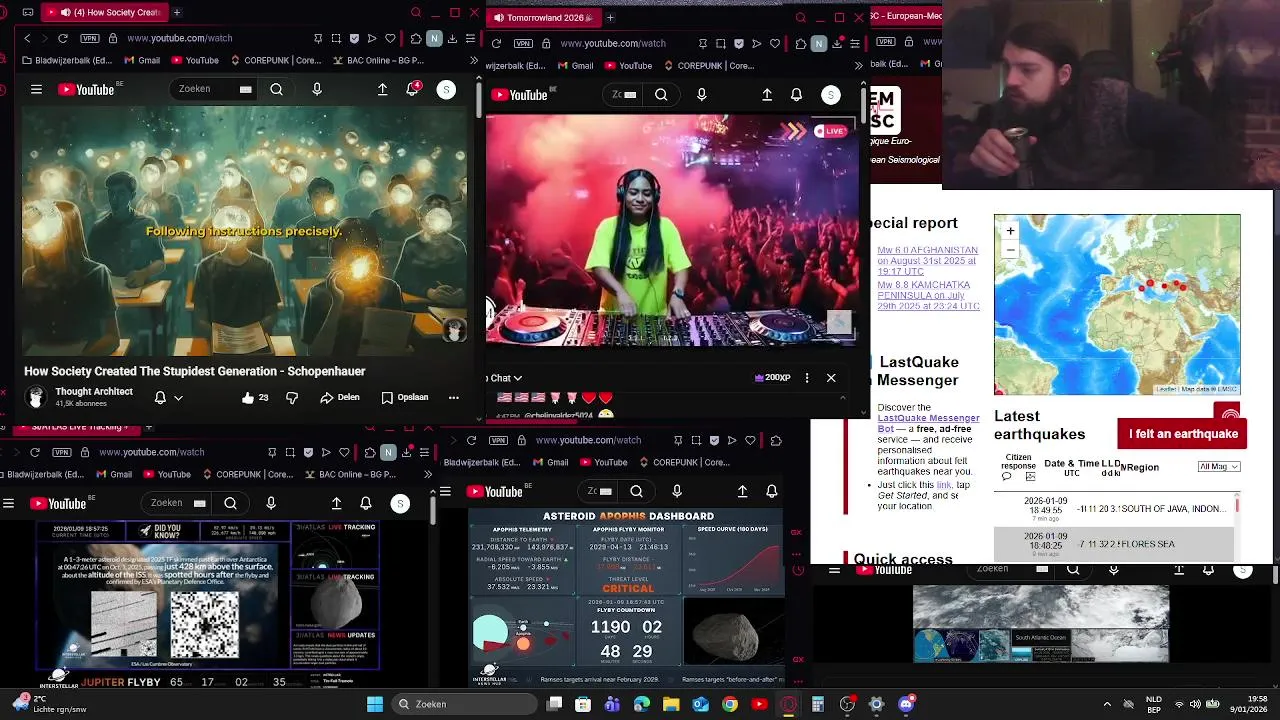Image resolution: width=1280 pixels, height=720 pixels.
Task: Click YouTube search magnifier in Tomorrowland window
Action: (661, 95)
